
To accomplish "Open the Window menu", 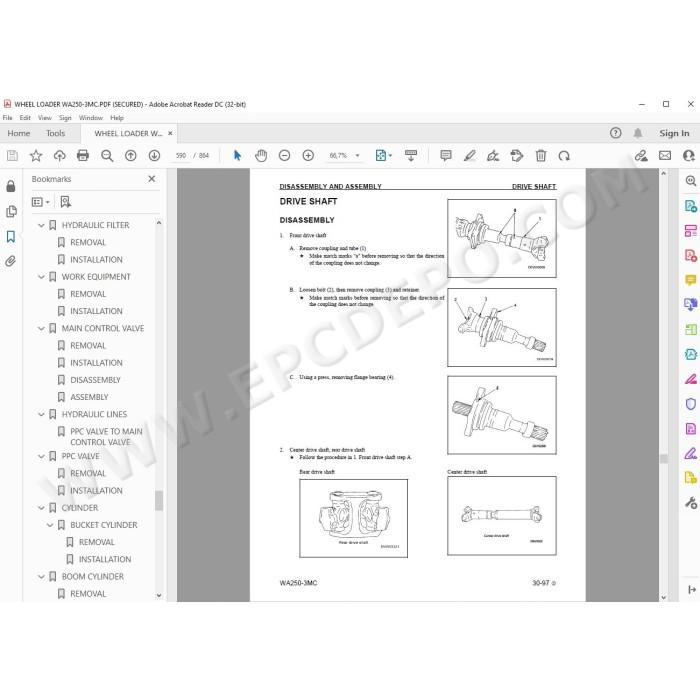I will pos(91,118).
